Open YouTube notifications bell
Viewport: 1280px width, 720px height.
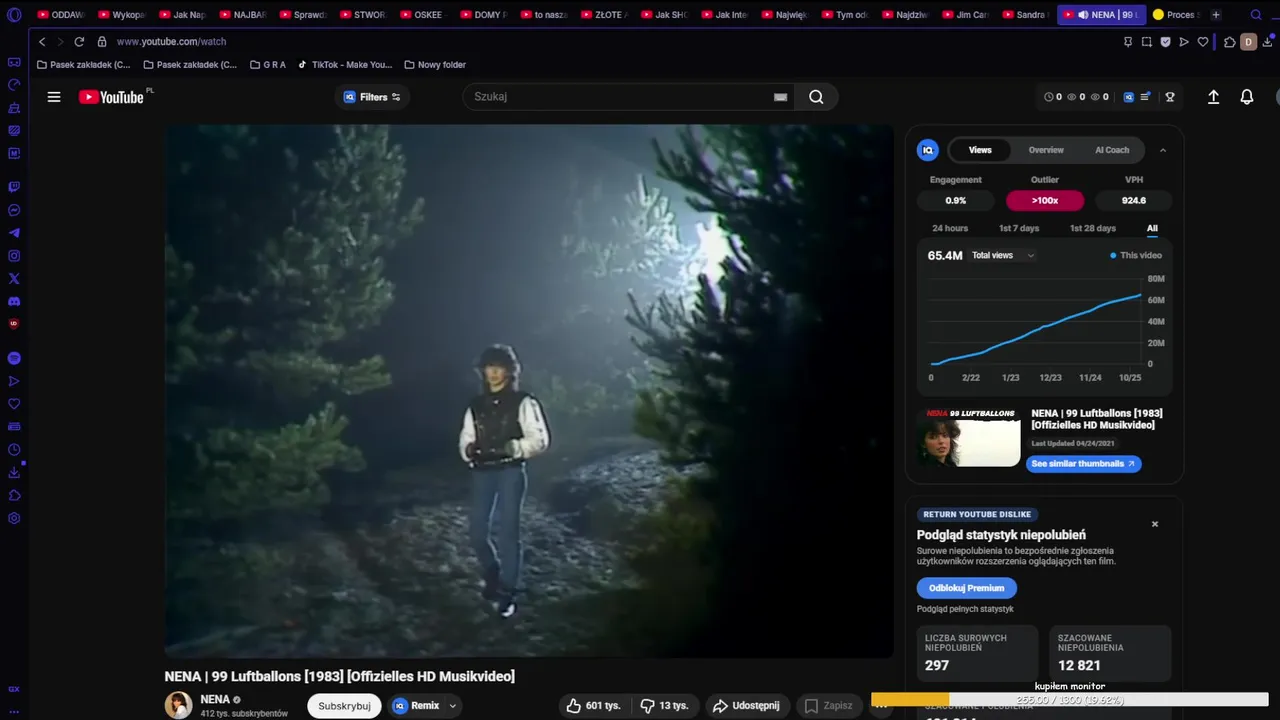[1247, 97]
